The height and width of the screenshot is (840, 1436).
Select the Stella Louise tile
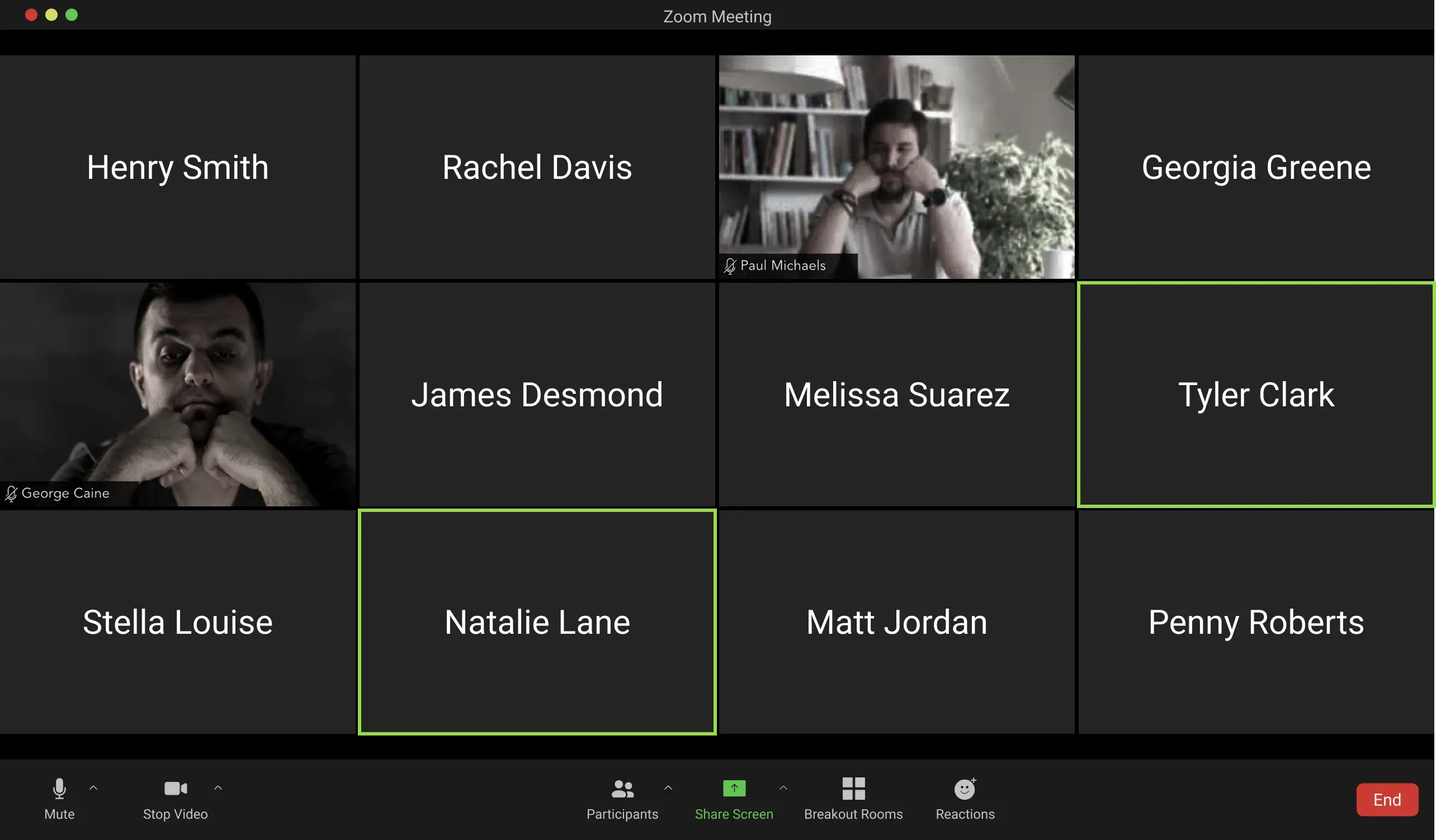pyautogui.click(x=178, y=622)
